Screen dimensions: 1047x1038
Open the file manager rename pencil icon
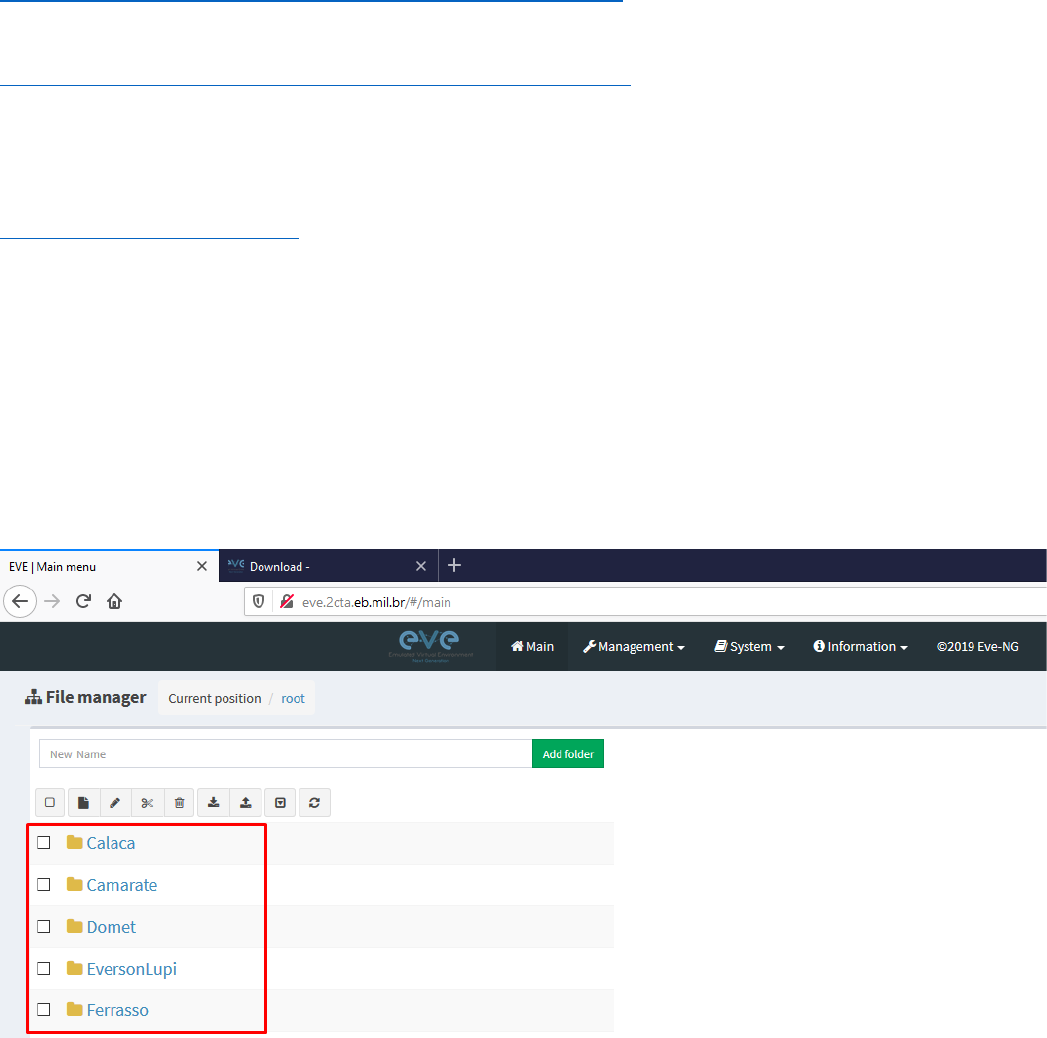tap(115, 802)
